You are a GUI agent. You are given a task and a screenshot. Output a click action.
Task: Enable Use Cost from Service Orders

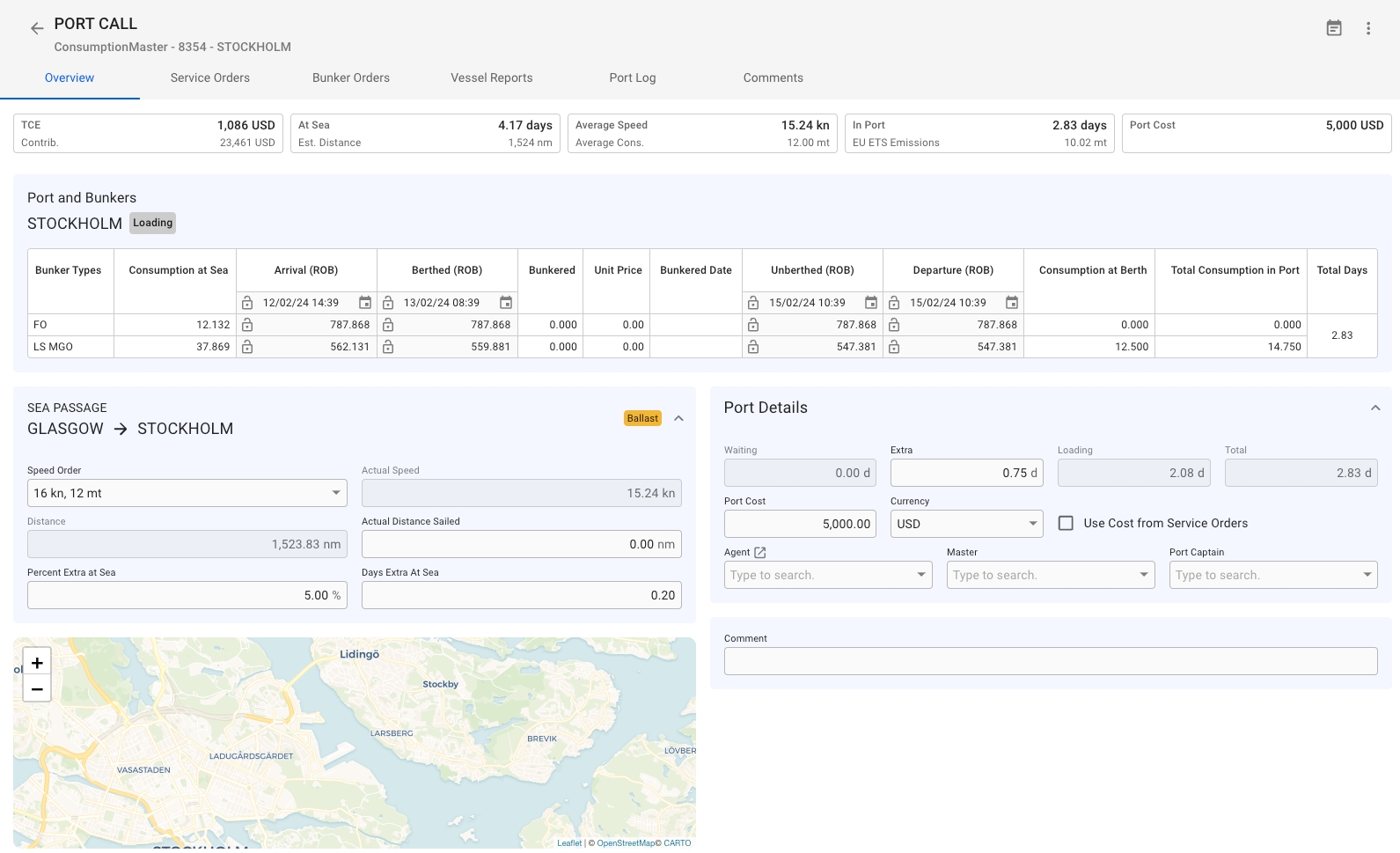pos(1066,523)
